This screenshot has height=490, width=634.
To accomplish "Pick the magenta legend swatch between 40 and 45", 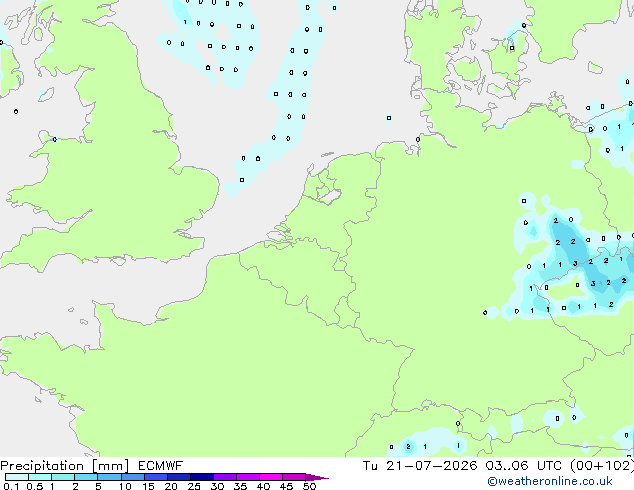I will pyautogui.click(x=271, y=477).
